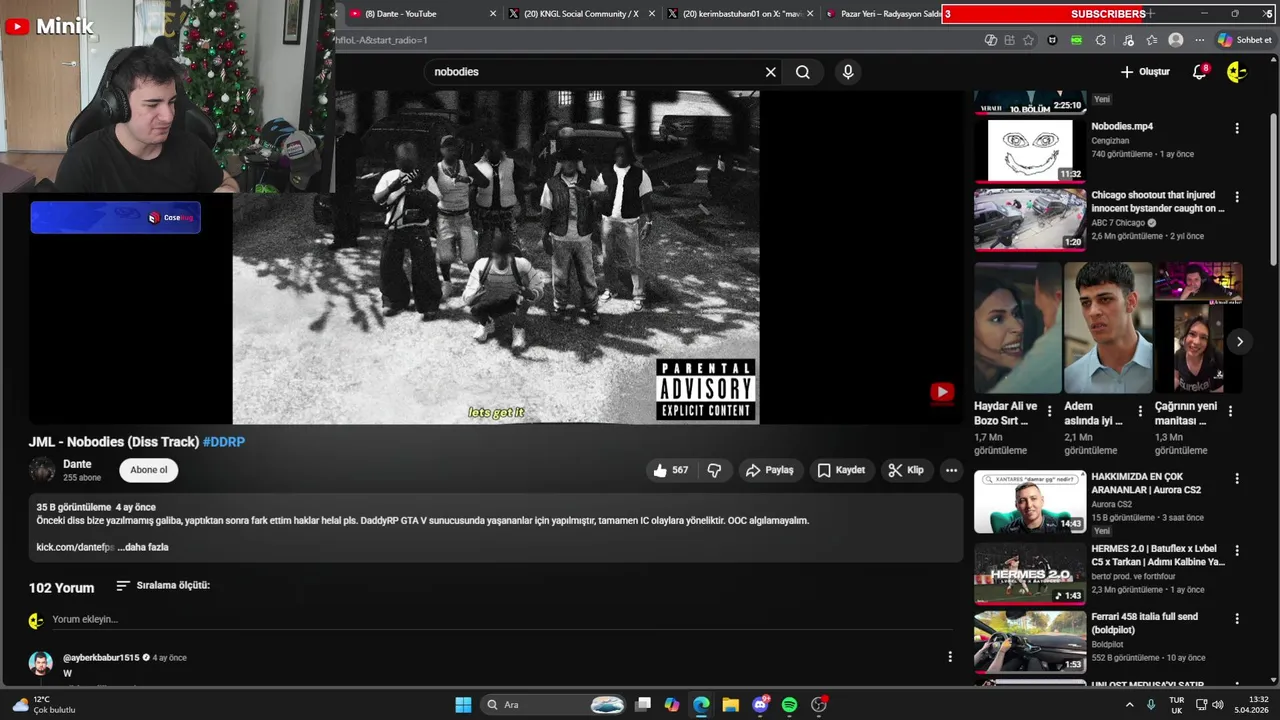Open the media control music-note icon
Image resolution: width=1280 pixels, height=720 pixels.
[1128, 40]
